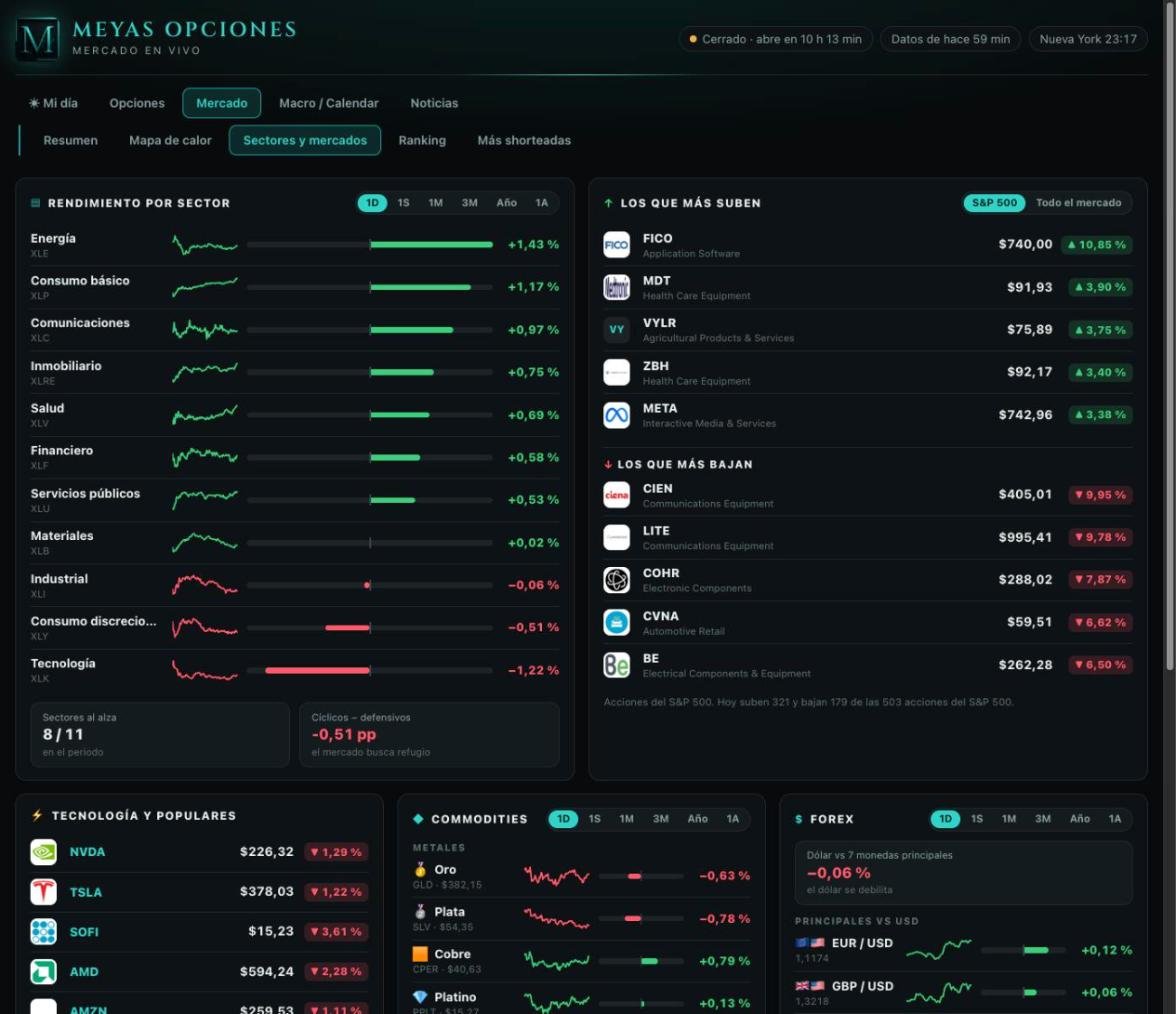Select the VYLR ticker icon
This screenshot has width=1176, height=1014.
616,330
